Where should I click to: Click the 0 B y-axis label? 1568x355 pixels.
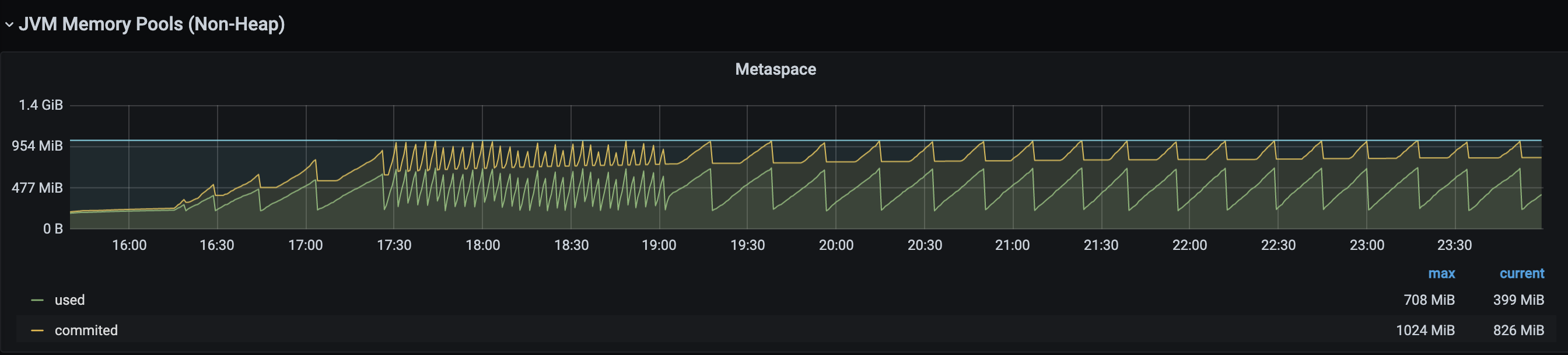coord(53,228)
